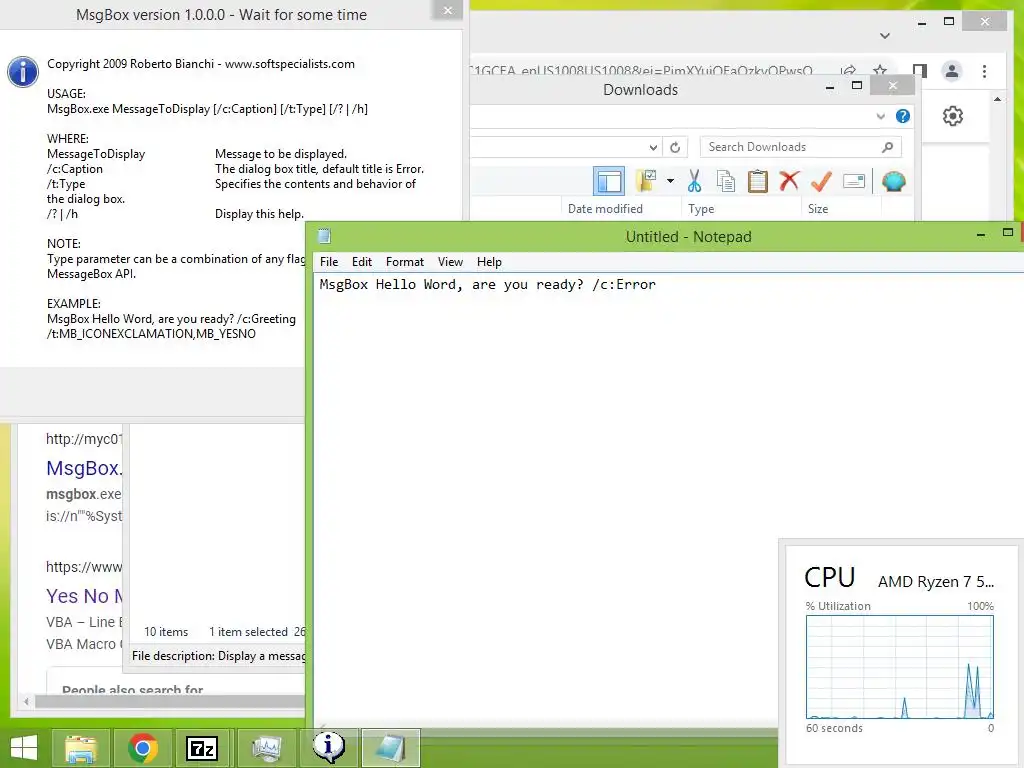Open the Edit menu in Notepad
Image resolution: width=1024 pixels, height=768 pixels.
(362, 262)
